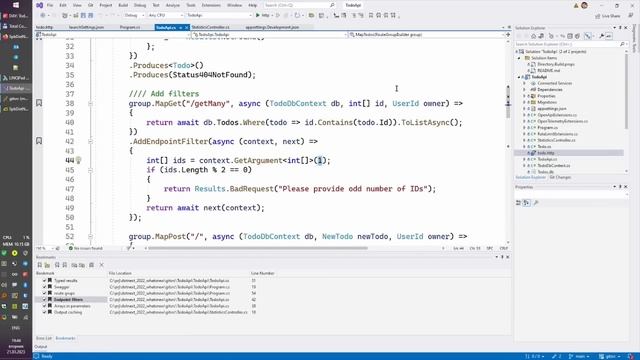The image size is (640, 360).
Task: Click the Visual Studio search box
Action: pos(299,5)
